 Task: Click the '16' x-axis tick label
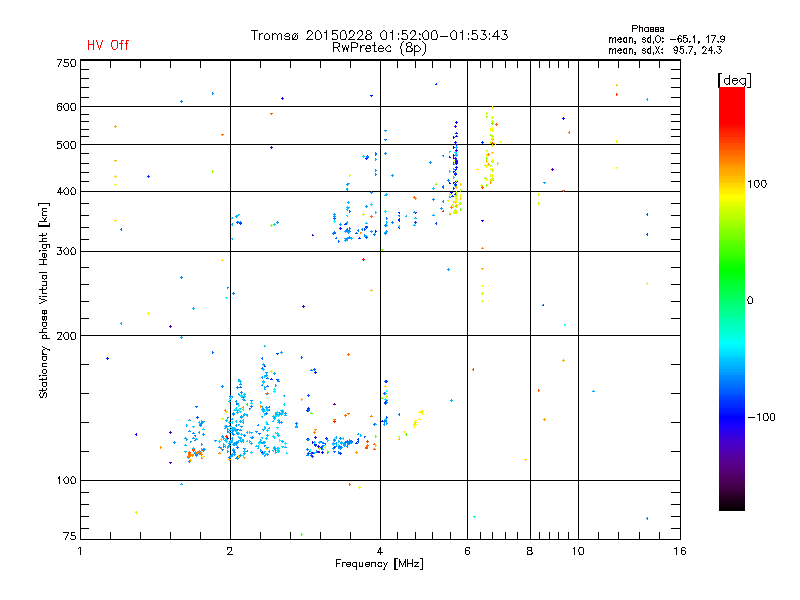click(x=680, y=551)
